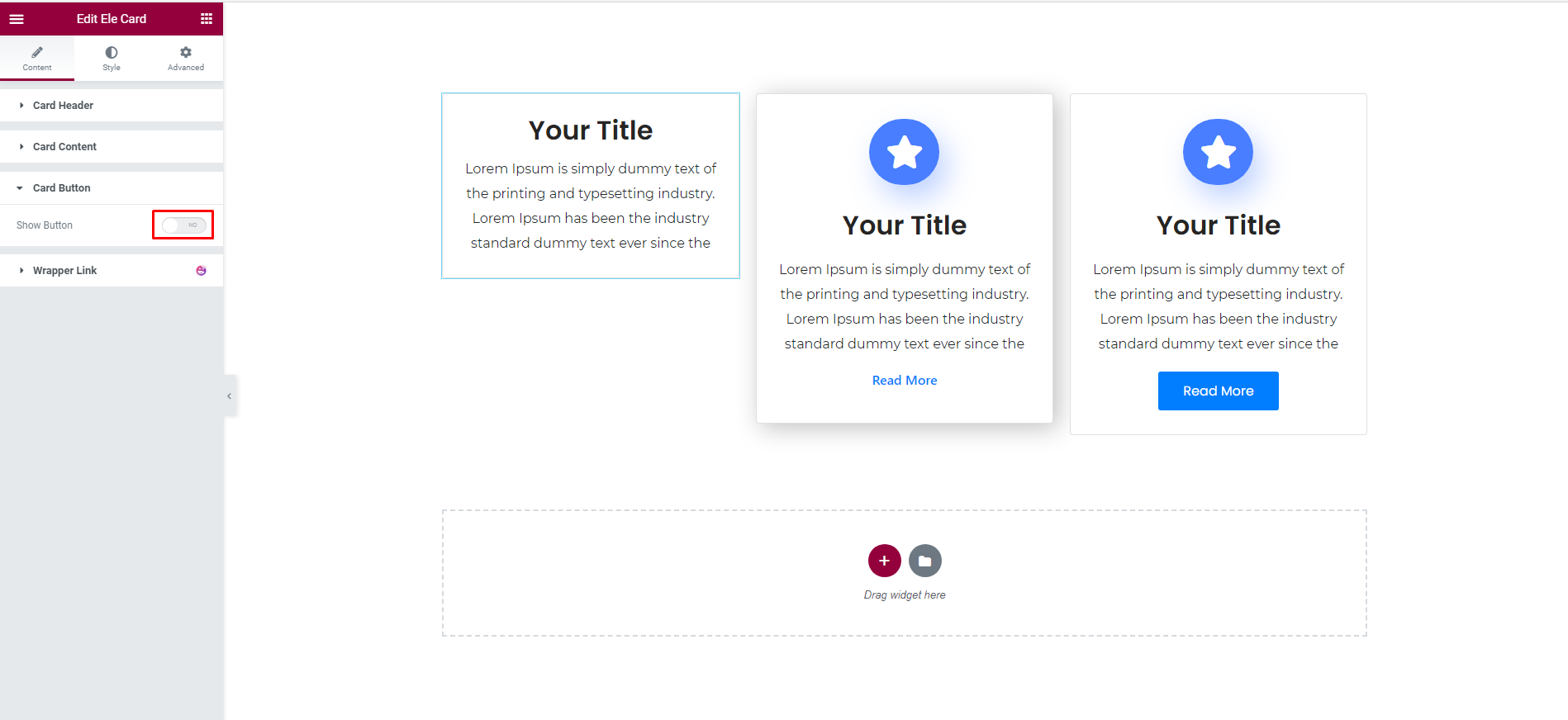Click the plus add section button
This screenshot has width=1568, height=720.
(x=884, y=561)
